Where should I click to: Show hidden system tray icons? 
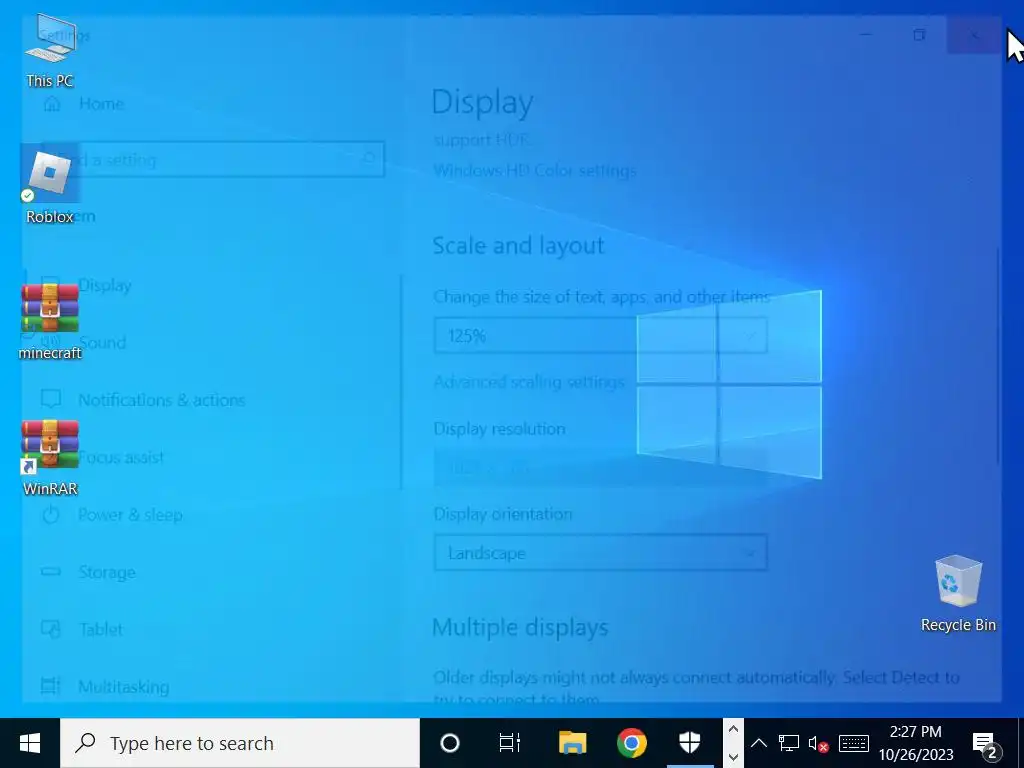pos(758,743)
